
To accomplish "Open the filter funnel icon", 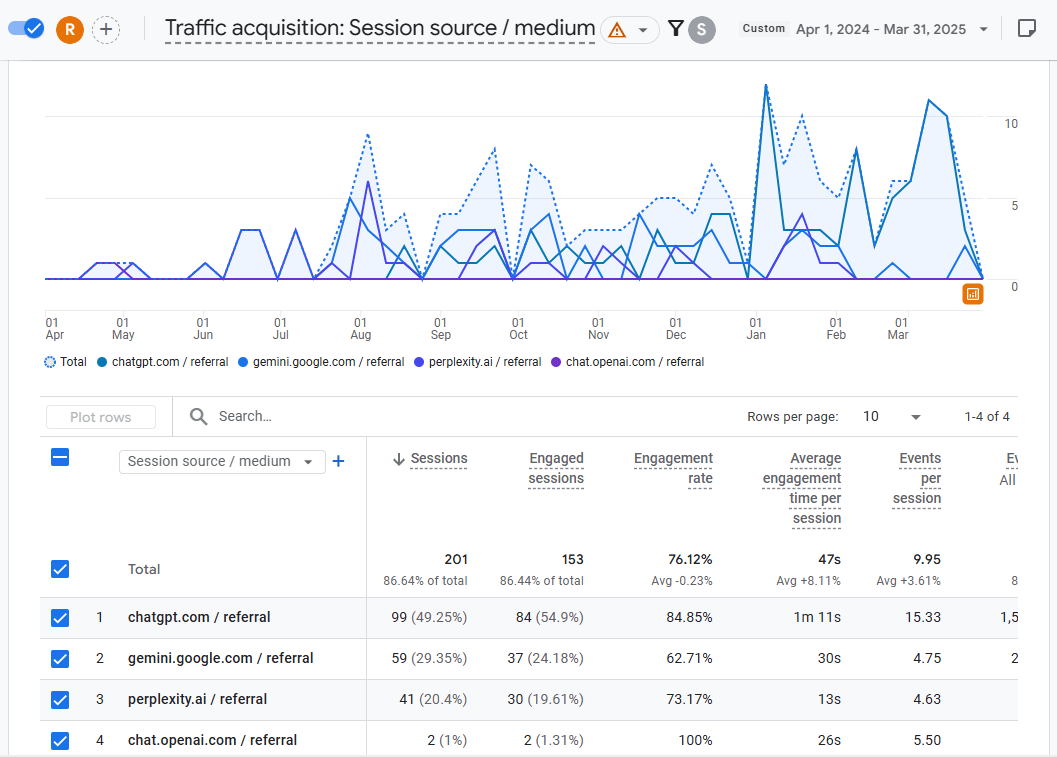I will tap(675, 29).
